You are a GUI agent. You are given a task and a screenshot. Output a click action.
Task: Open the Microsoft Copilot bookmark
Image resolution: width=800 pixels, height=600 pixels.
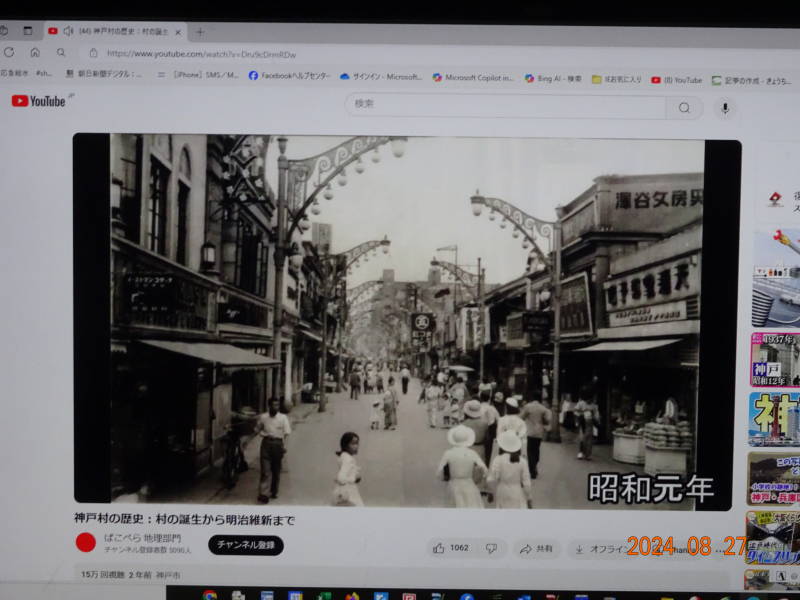(x=473, y=78)
